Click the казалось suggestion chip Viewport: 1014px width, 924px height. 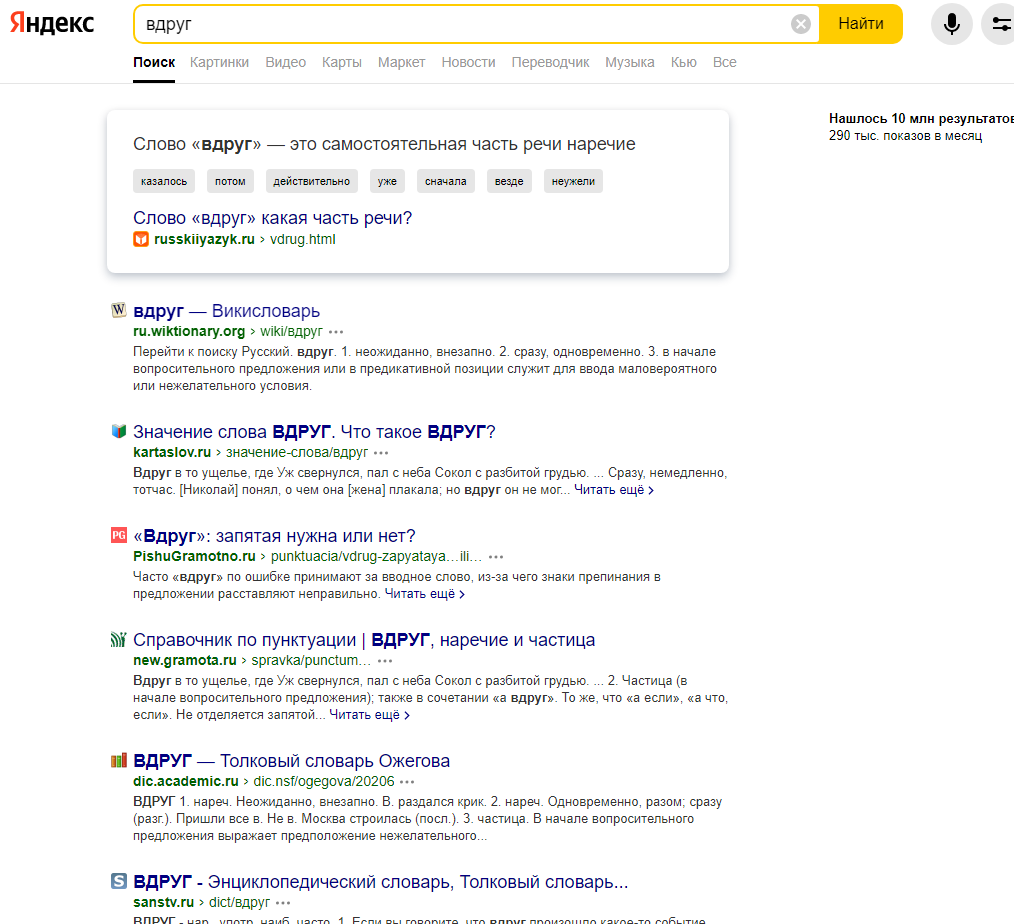click(x=164, y=181)
